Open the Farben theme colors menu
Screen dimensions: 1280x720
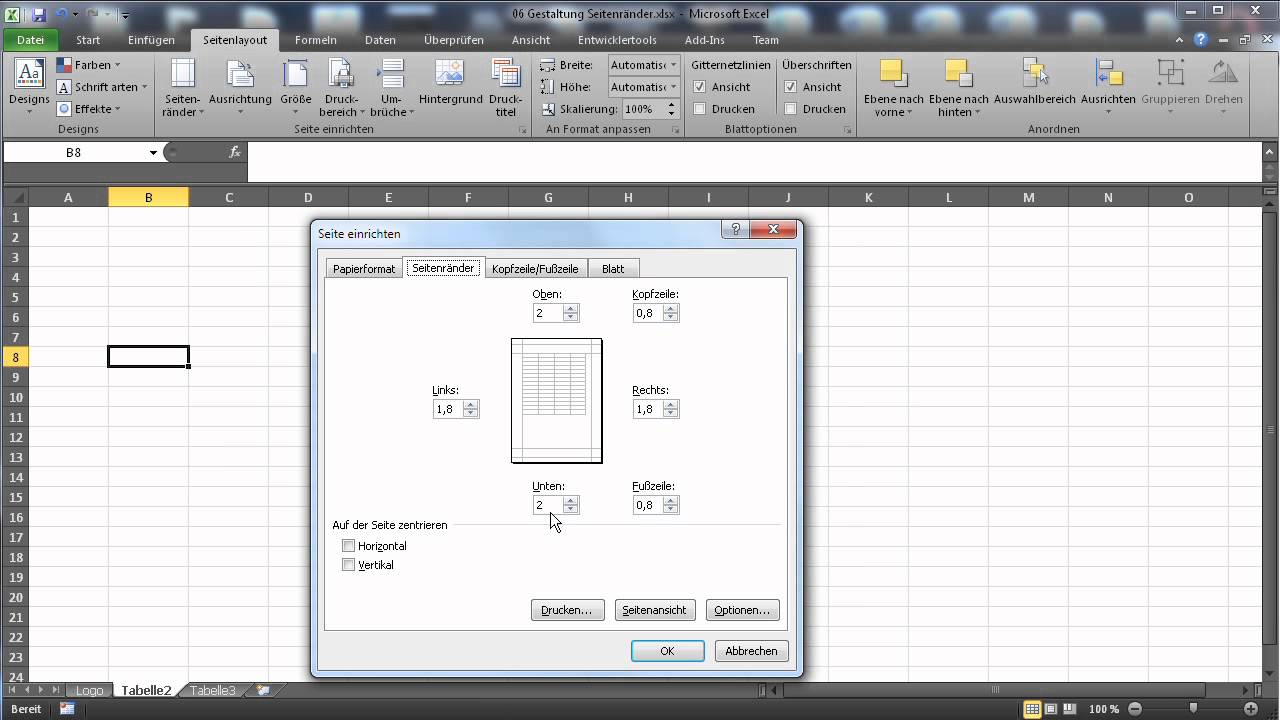(89, 65)
